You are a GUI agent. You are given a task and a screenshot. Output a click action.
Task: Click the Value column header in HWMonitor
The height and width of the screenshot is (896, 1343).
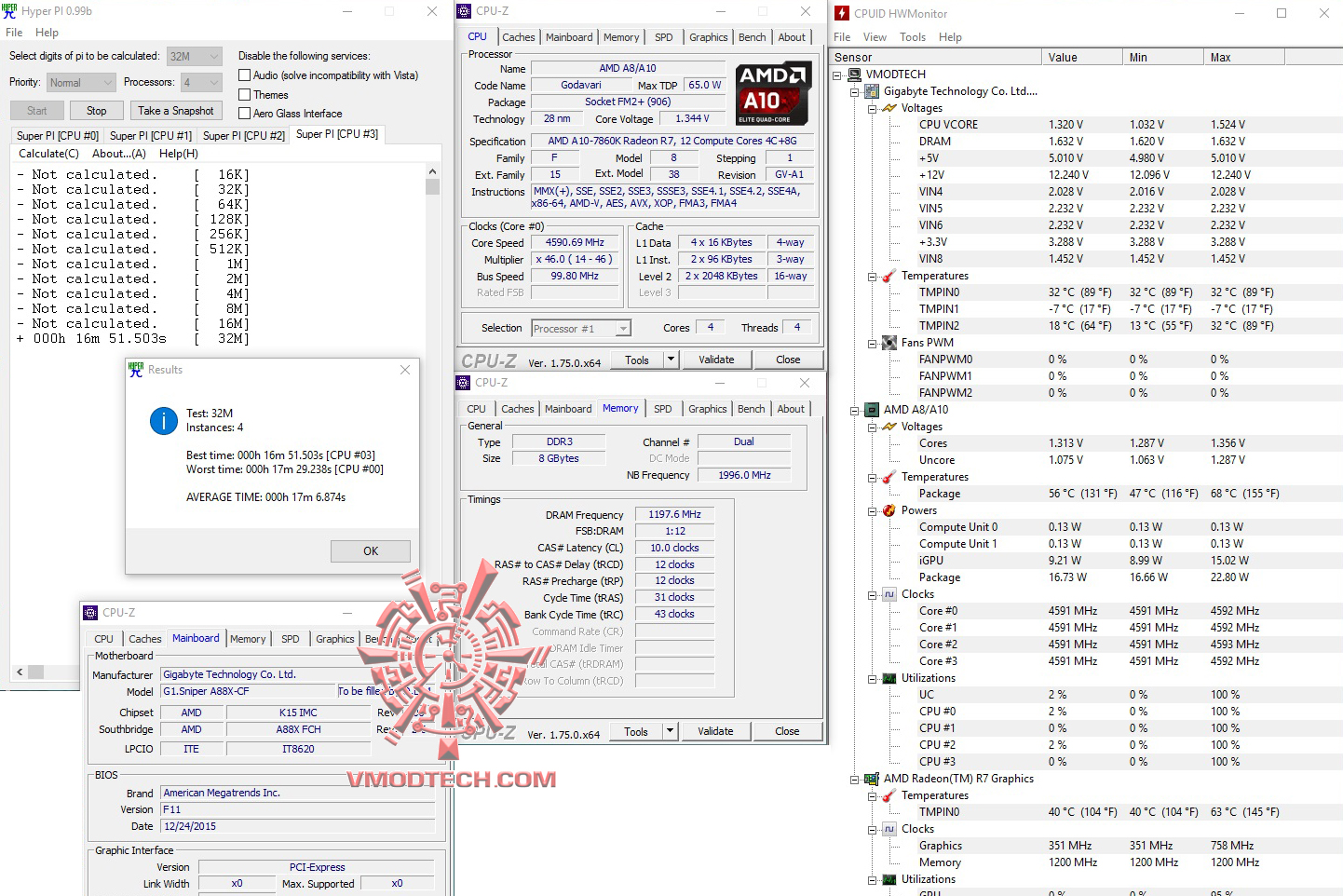coord(1082,58)
